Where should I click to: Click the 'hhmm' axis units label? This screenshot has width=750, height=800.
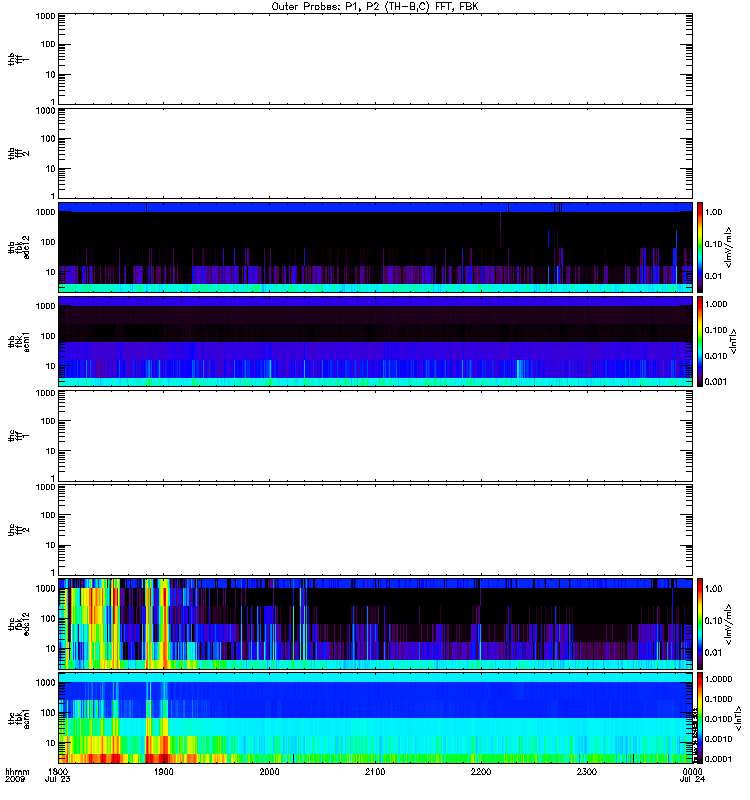(x=17, y=771)
